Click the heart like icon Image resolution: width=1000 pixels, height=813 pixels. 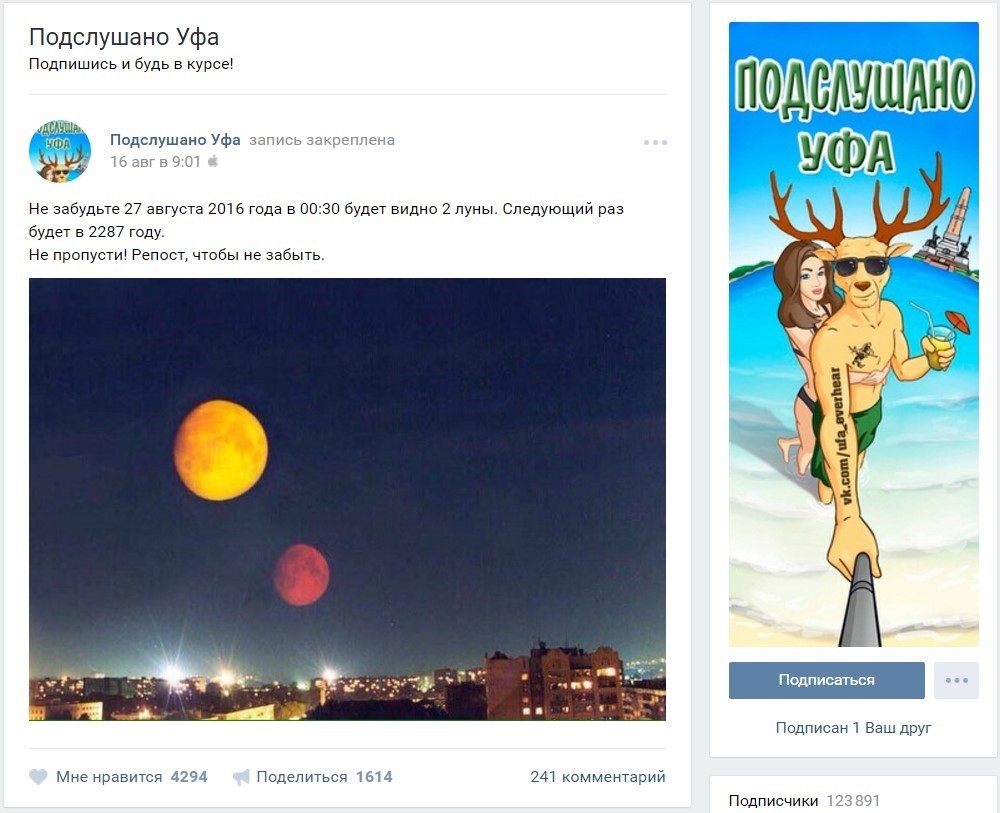[38, 777]
